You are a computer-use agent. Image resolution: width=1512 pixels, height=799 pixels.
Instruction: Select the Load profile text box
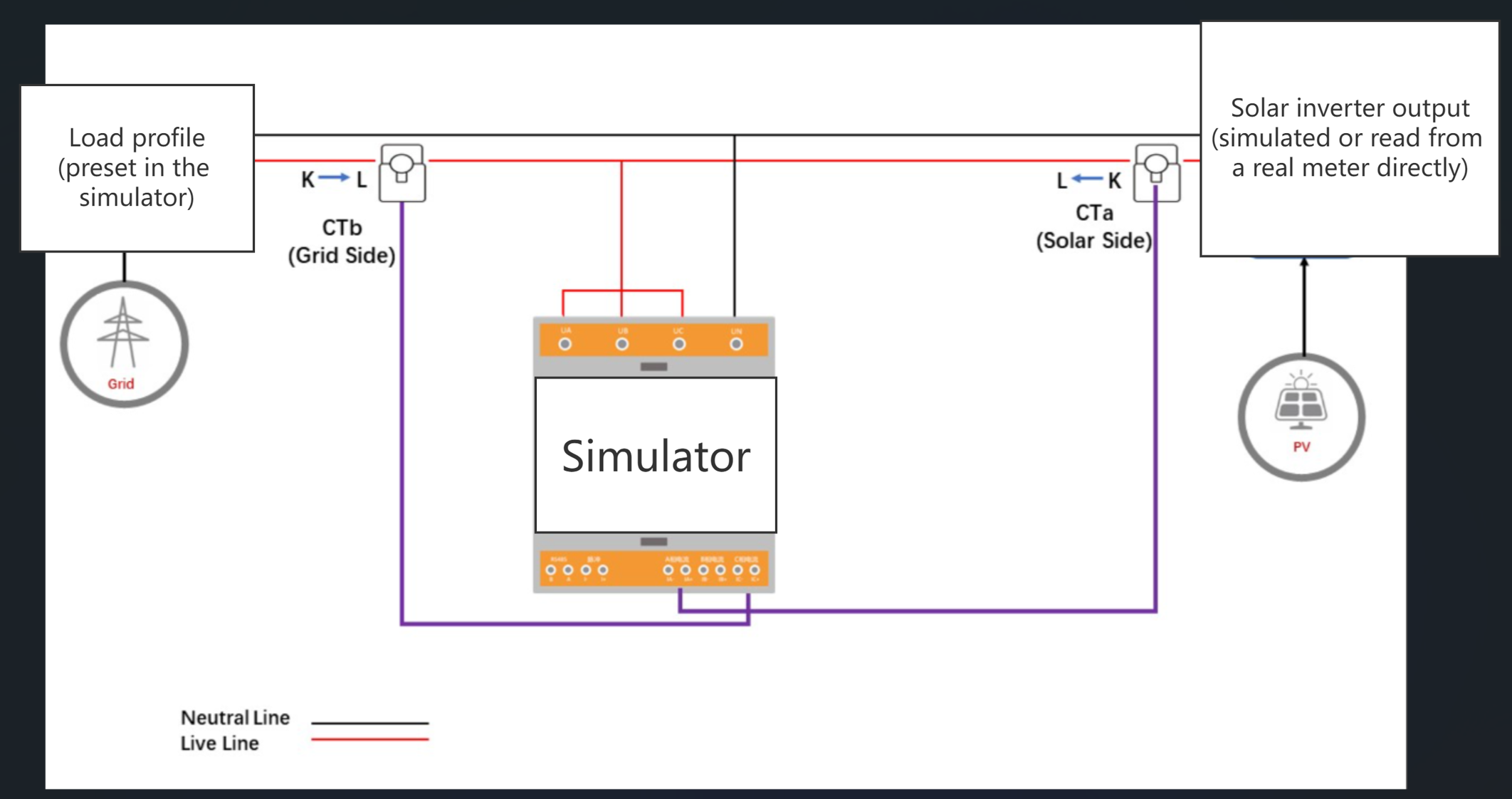(137, 168)
